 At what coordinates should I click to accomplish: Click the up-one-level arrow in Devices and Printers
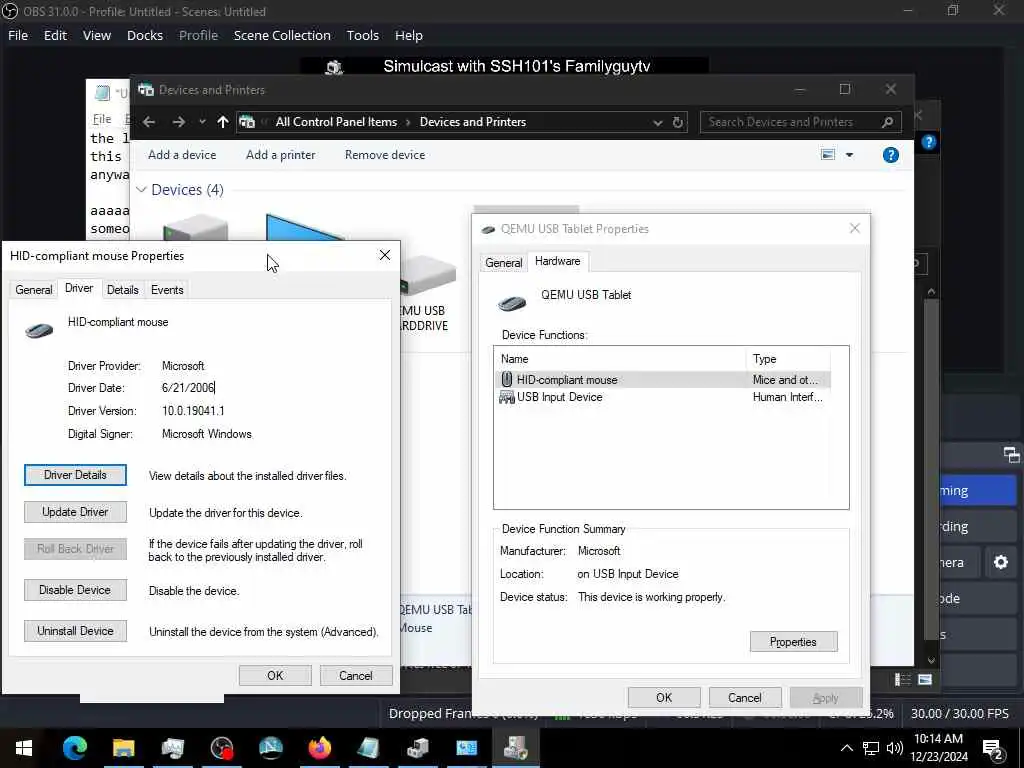coord(223,122)
